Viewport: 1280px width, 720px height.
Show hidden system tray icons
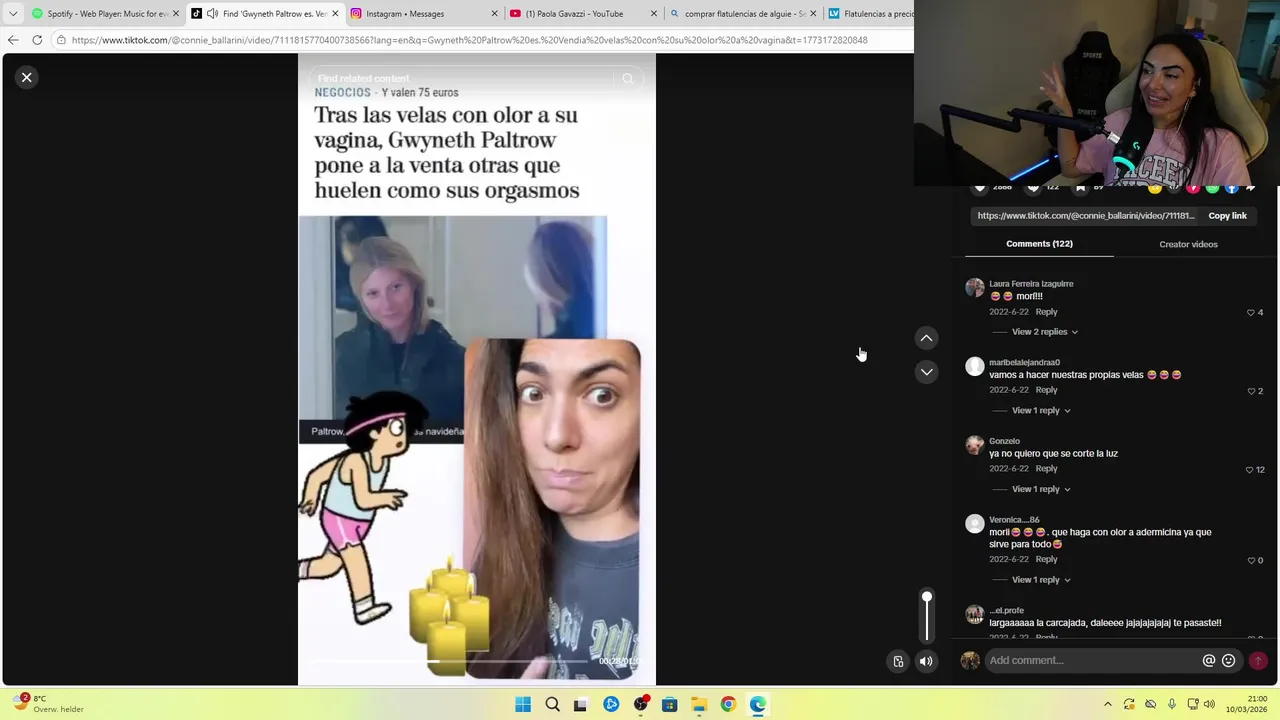coord(1107,704)
